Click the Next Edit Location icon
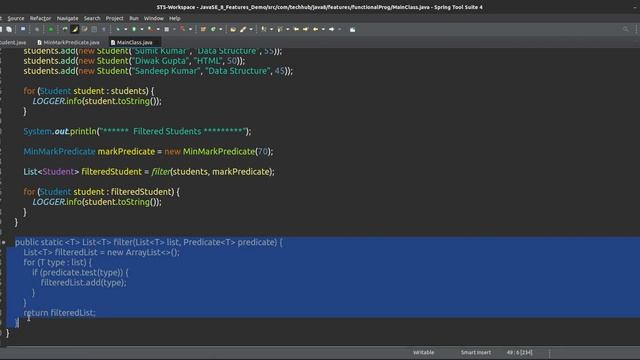The image size is (640, 360). point(305,29)
